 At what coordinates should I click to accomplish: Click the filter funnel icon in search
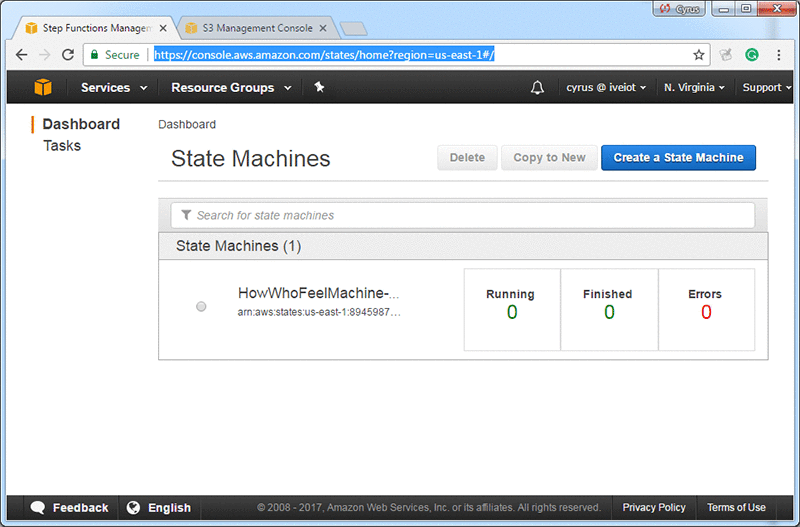186,215
